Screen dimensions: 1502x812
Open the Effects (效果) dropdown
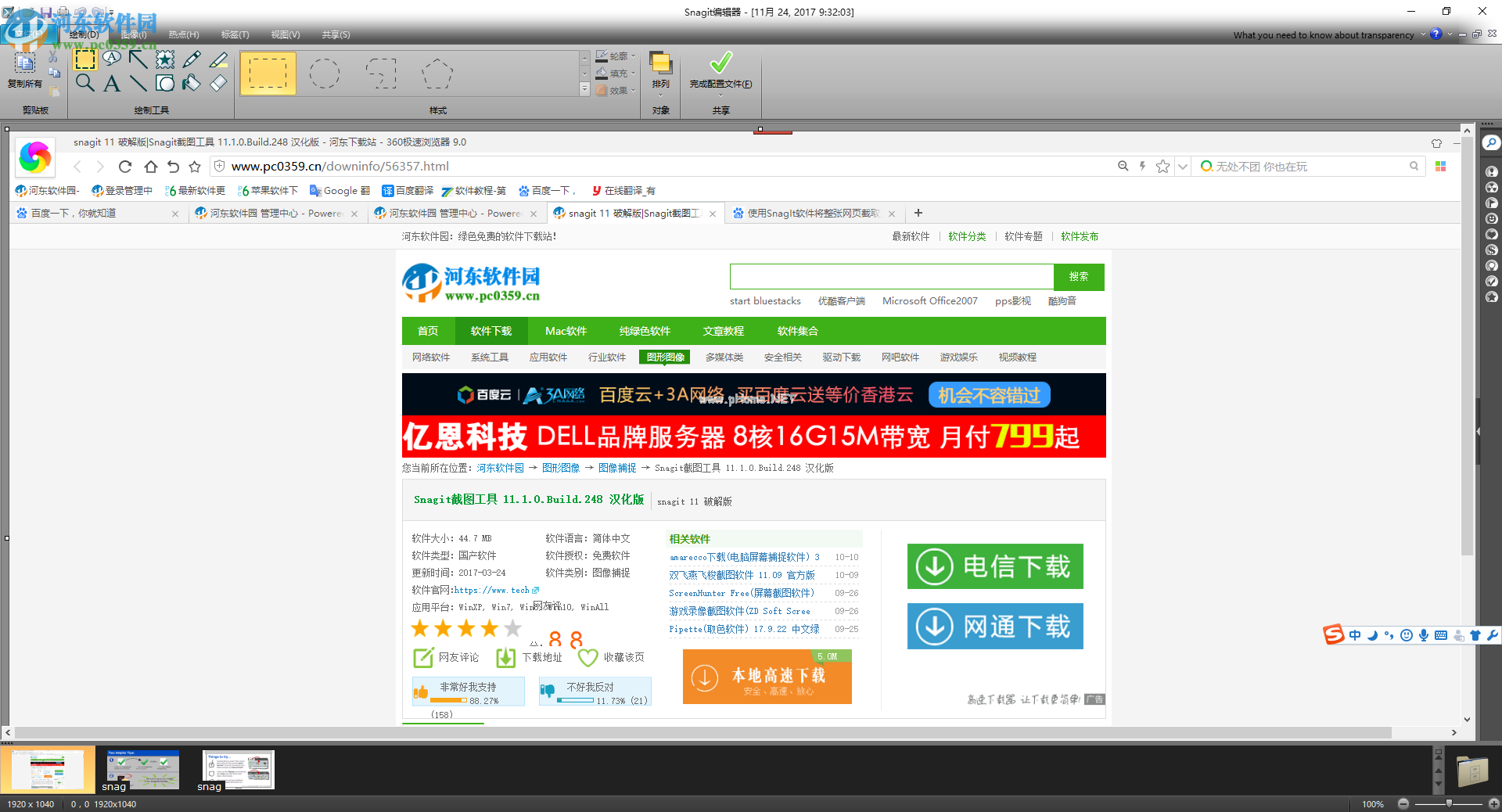point(616,91)
